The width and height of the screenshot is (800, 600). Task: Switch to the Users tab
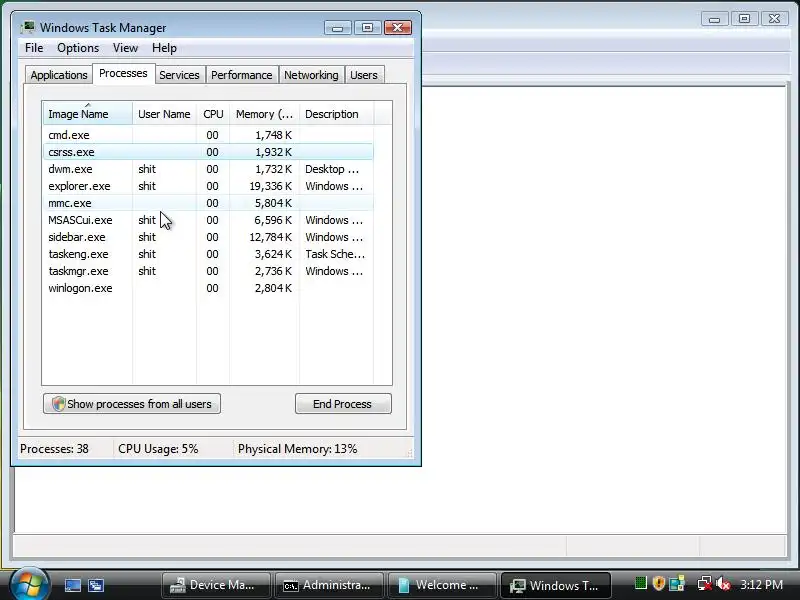(364, 75)
